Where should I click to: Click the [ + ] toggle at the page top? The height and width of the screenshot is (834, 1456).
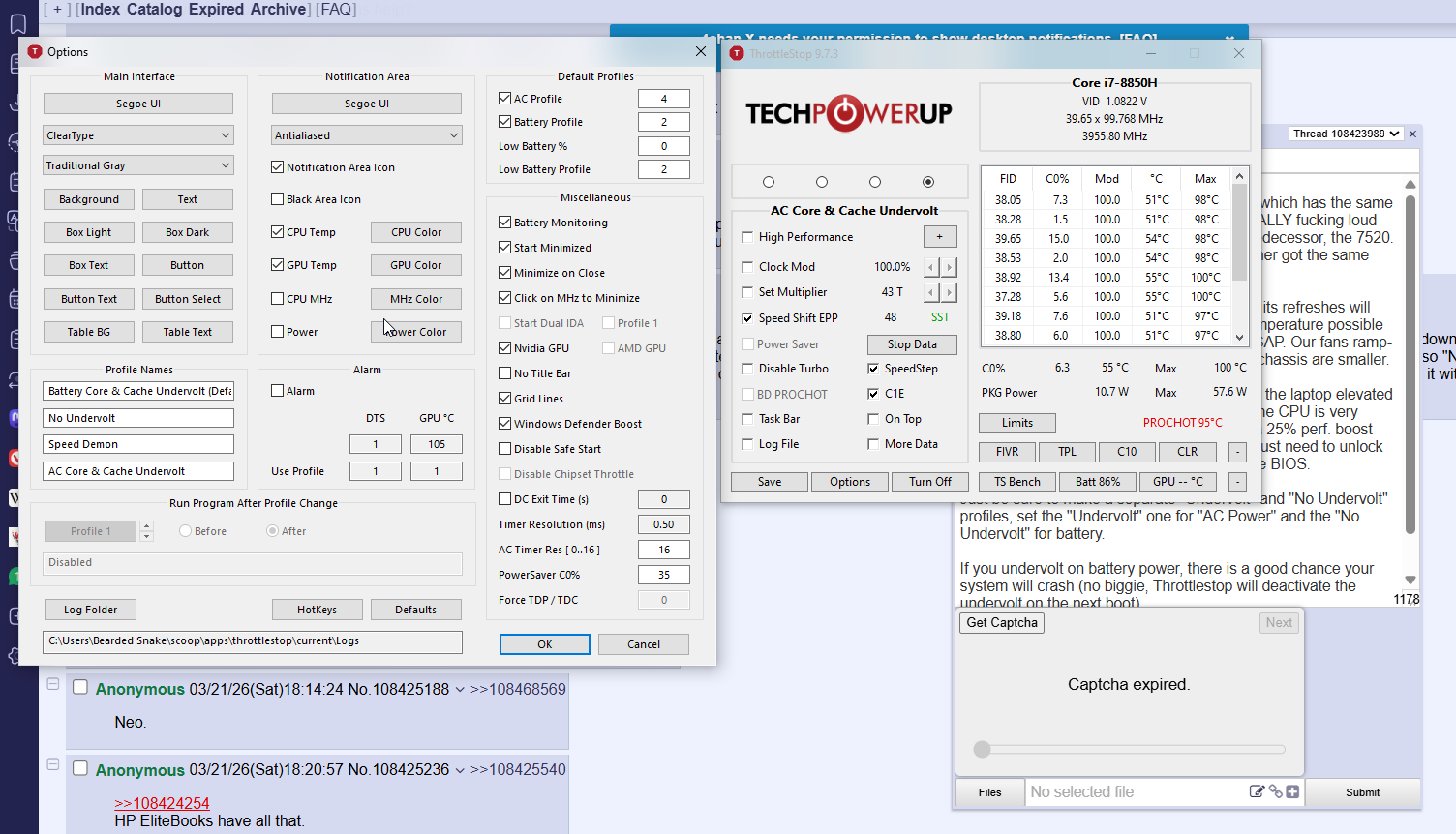click(x=57, y=10)
